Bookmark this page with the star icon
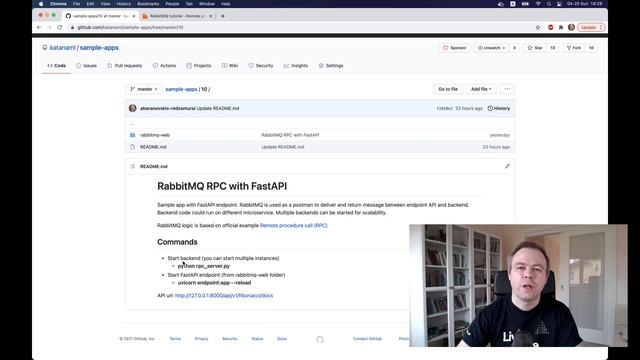The image size is (640, 360). click(538, 27)
